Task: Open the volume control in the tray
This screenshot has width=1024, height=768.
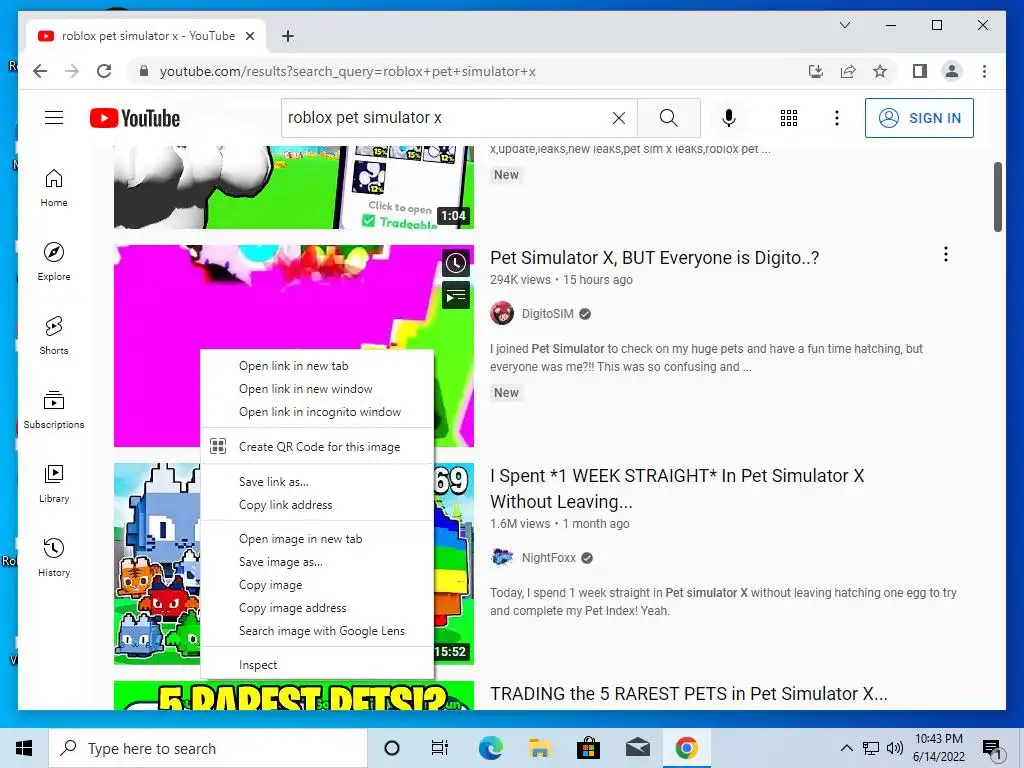Action: (895, 748)
